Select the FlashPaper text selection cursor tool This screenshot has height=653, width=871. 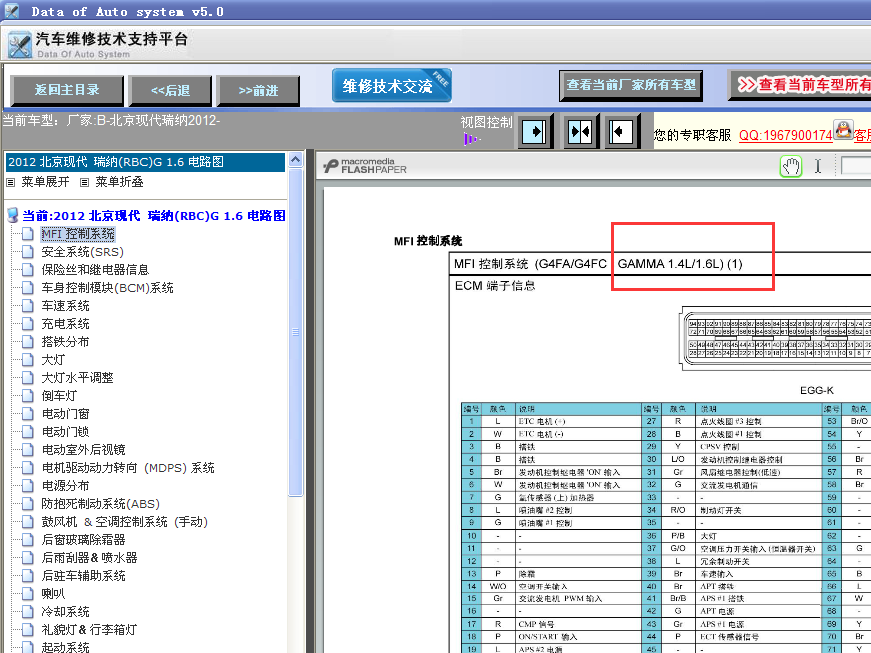coord(818,166)
